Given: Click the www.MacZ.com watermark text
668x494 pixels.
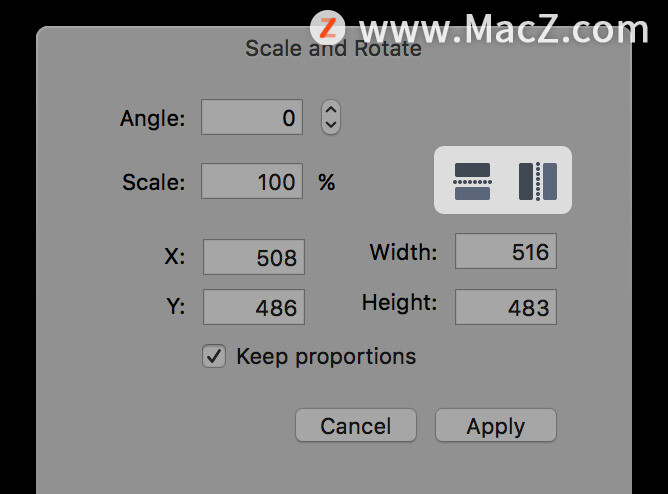Looking at the screenshot, I should tap(504, 29).
